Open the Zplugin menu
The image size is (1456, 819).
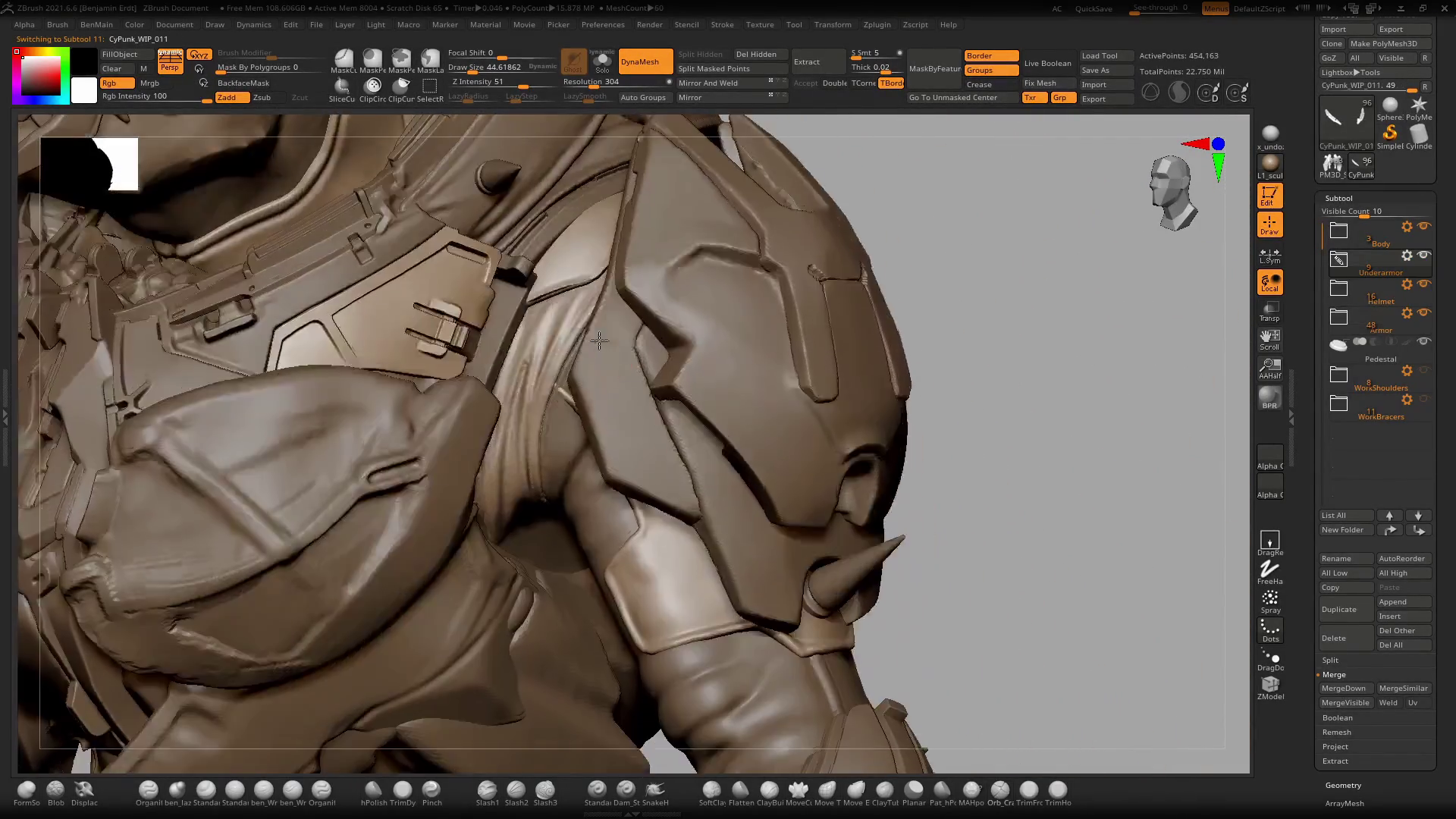877,24
